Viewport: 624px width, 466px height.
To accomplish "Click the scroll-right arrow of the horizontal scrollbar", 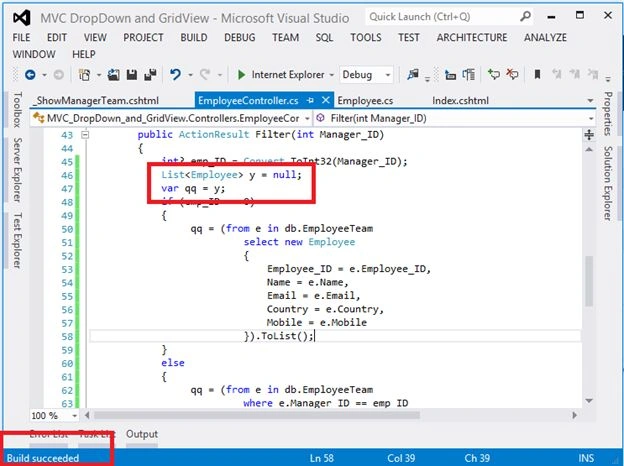I will pos(574,415).
